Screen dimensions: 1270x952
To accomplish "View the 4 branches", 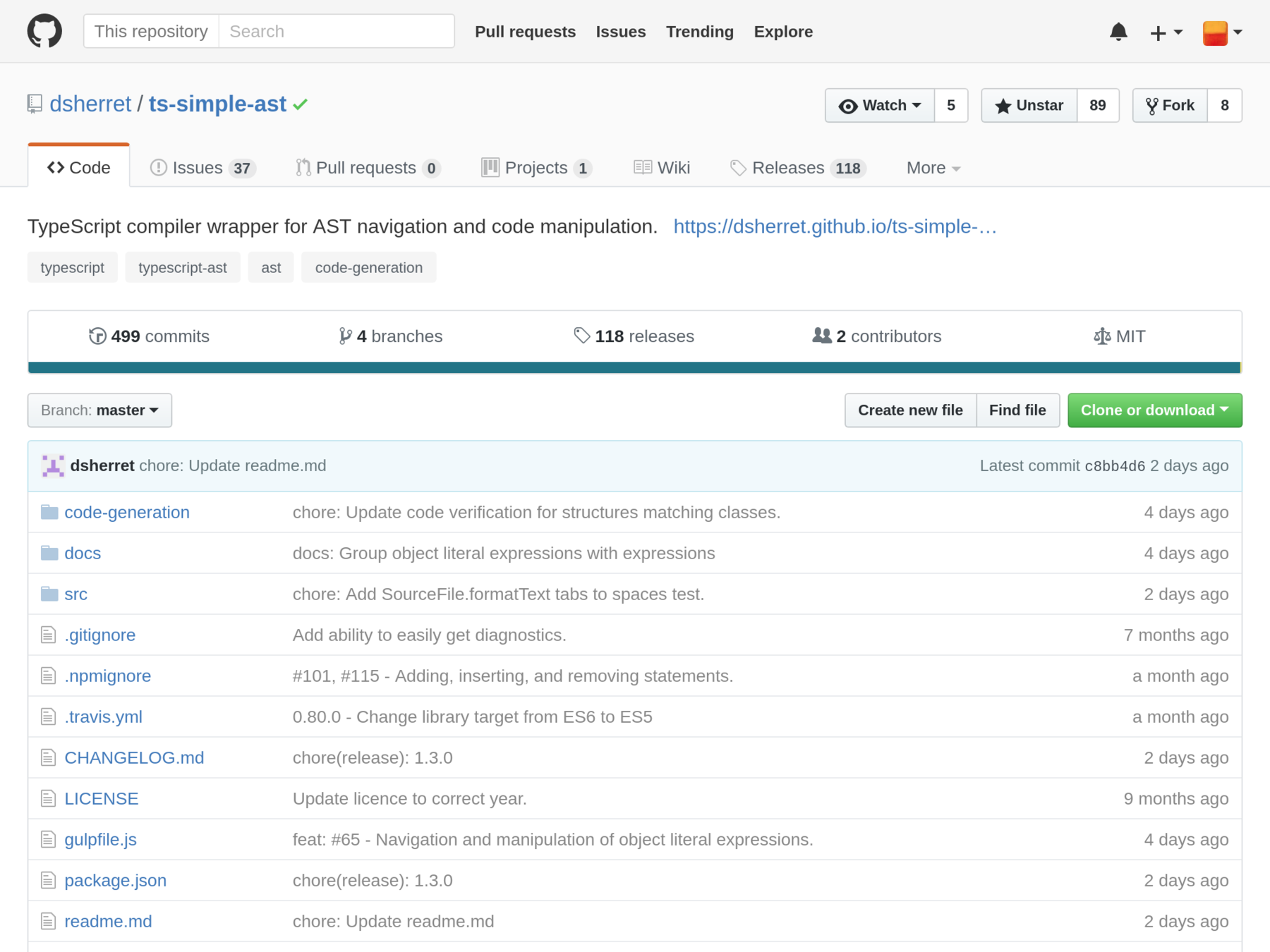I will pos(390,336).
